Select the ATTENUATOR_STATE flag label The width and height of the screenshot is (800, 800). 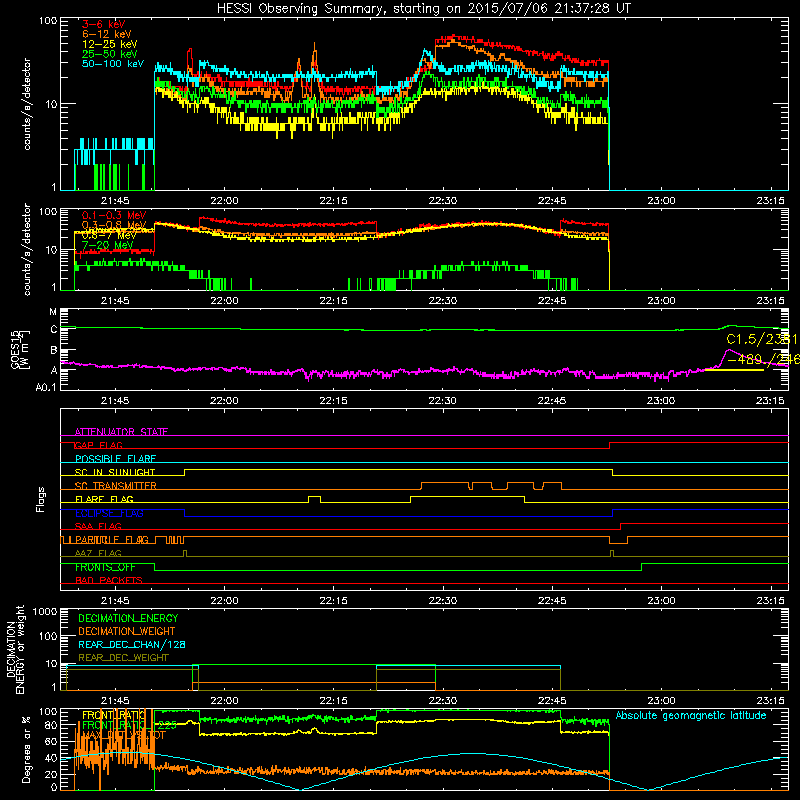click(121, 432)
